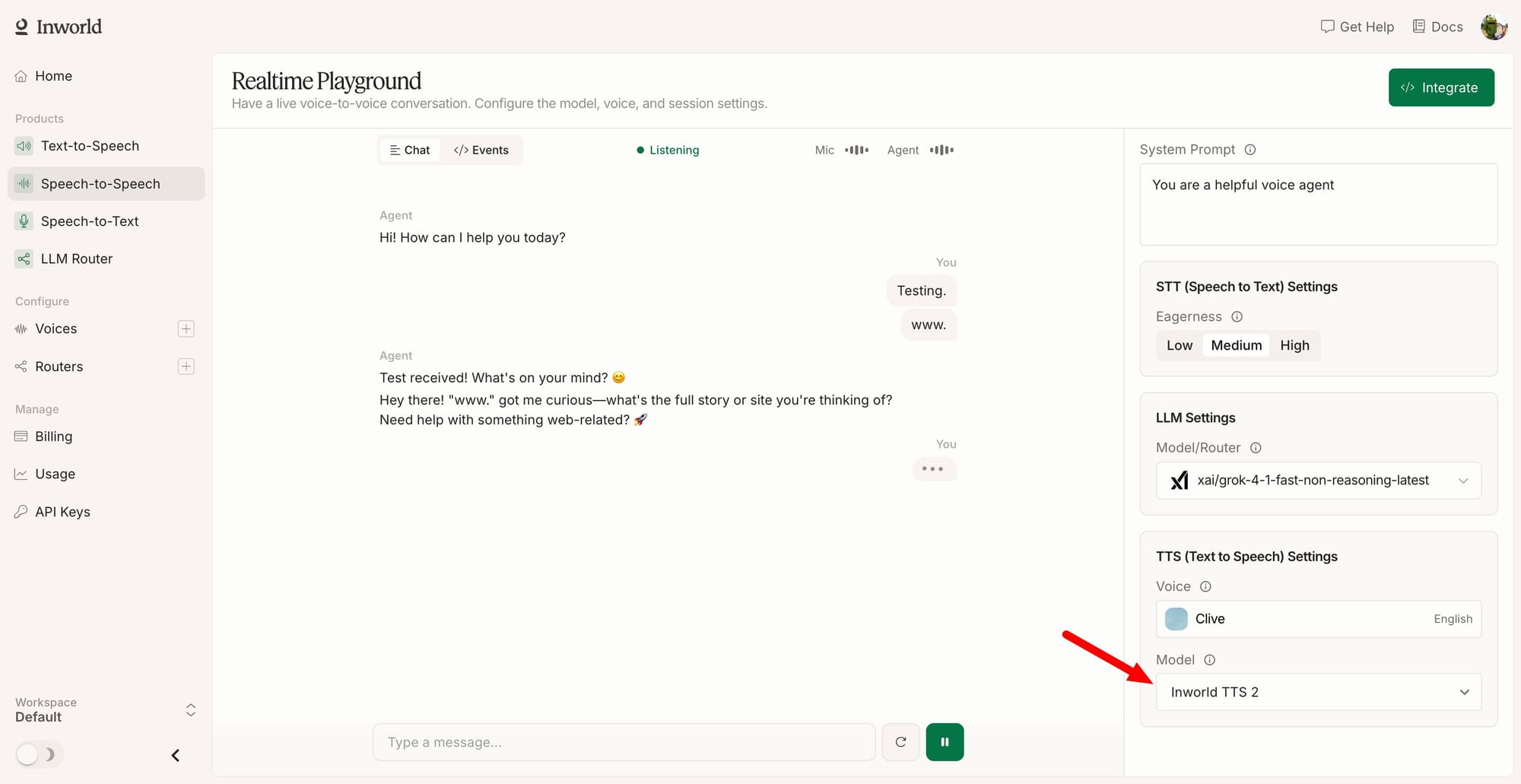Open the user profile avatar

point(1494,27)
